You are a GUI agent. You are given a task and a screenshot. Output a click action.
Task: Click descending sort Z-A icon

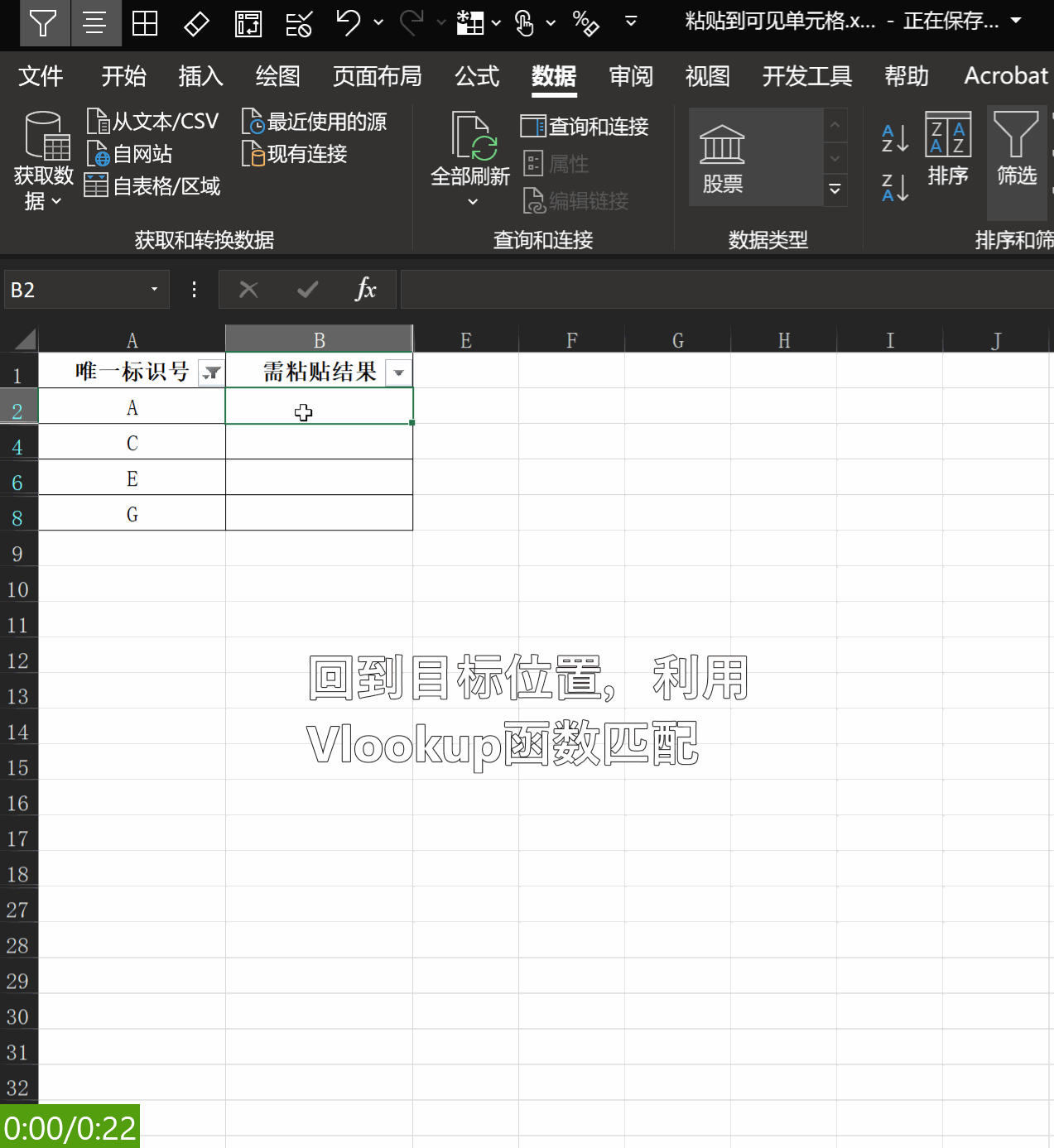click(x=893, y=189)
